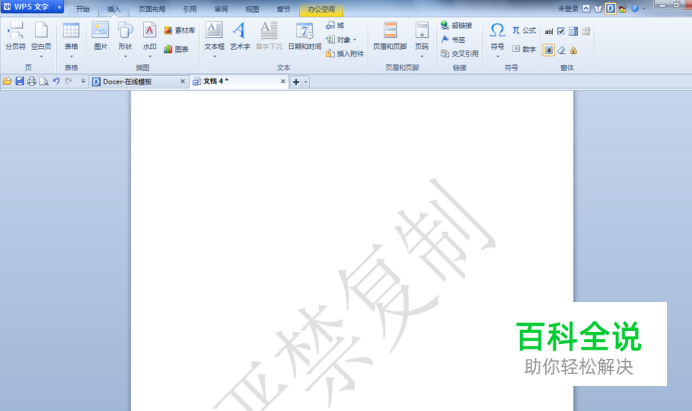Insert a field (域)
Screen dimensions: 692x411
tap(335, 26)
